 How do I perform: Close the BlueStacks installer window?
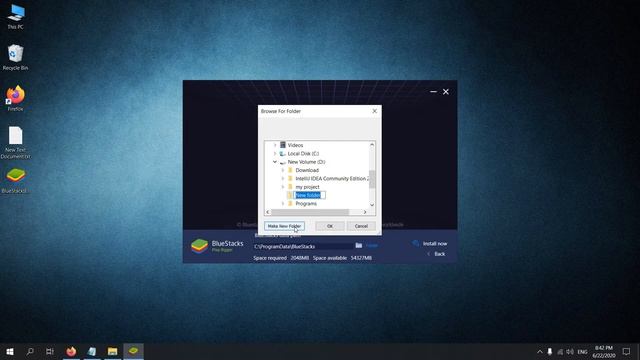(x=446, y=92)
